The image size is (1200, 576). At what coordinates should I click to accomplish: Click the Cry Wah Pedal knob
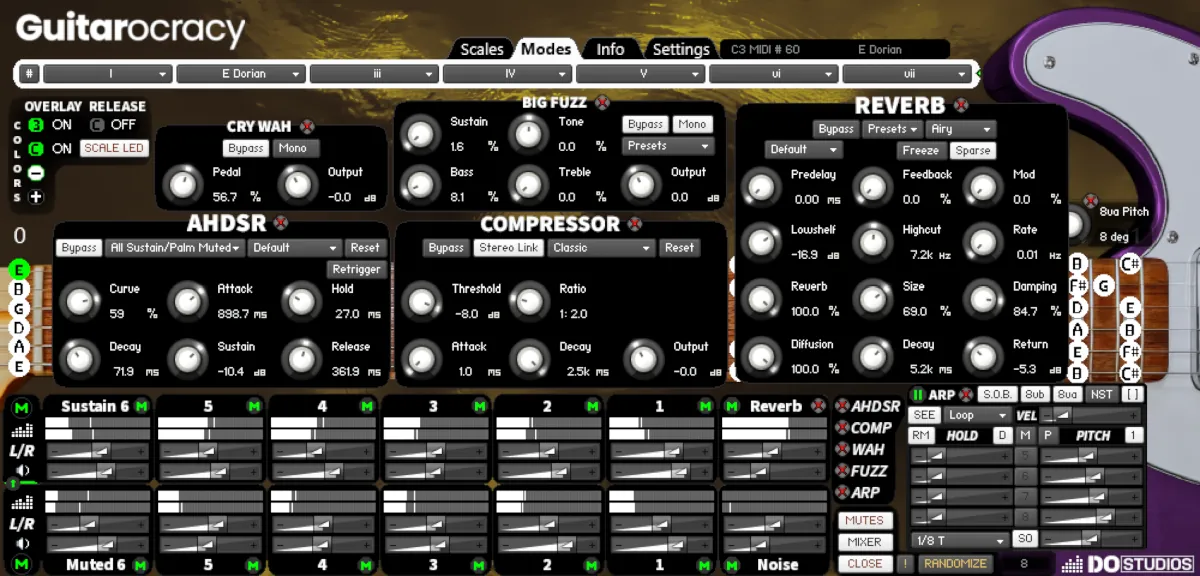click(181, 183)
